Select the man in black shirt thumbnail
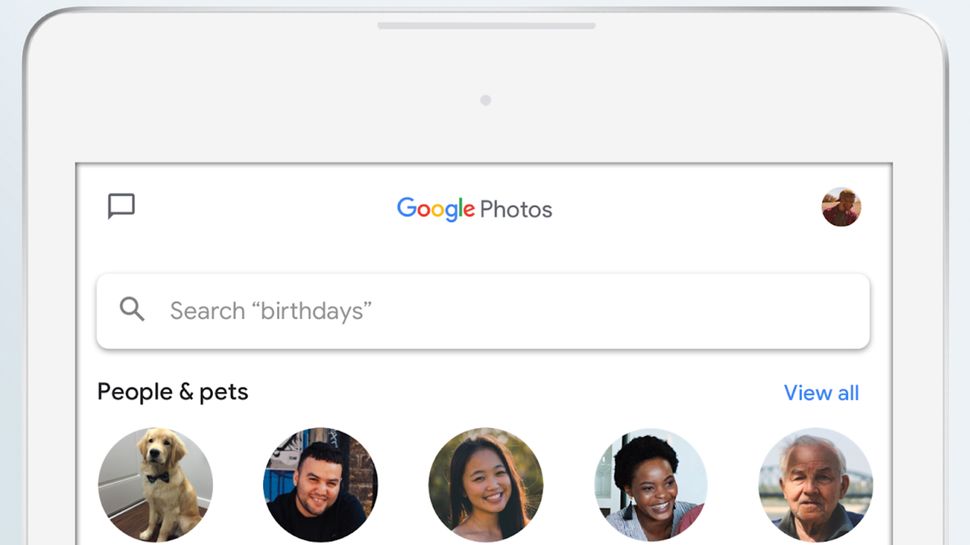 click(x=320, y=485)
